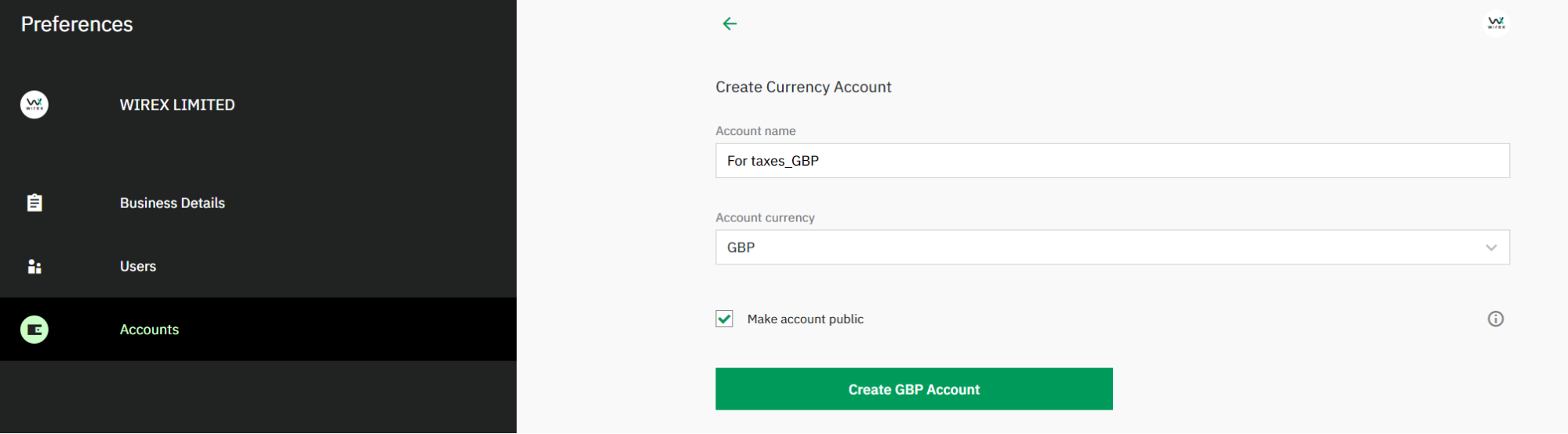
Task: Edit the Account name field For taxes_GBP
Action: 1112,161
